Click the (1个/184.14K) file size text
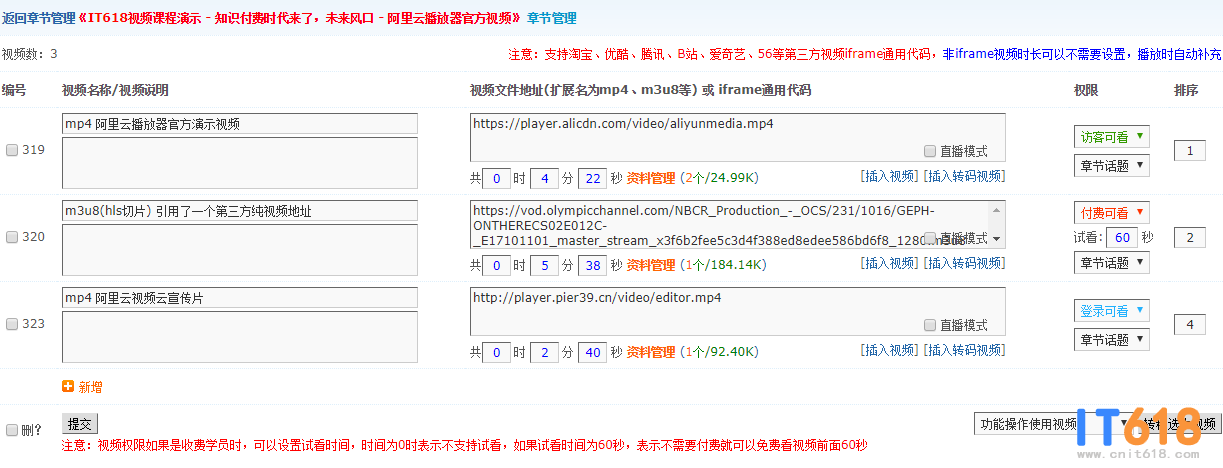Image resolution: width=1223 pixels, height=468 pixels. click(722, 265)
